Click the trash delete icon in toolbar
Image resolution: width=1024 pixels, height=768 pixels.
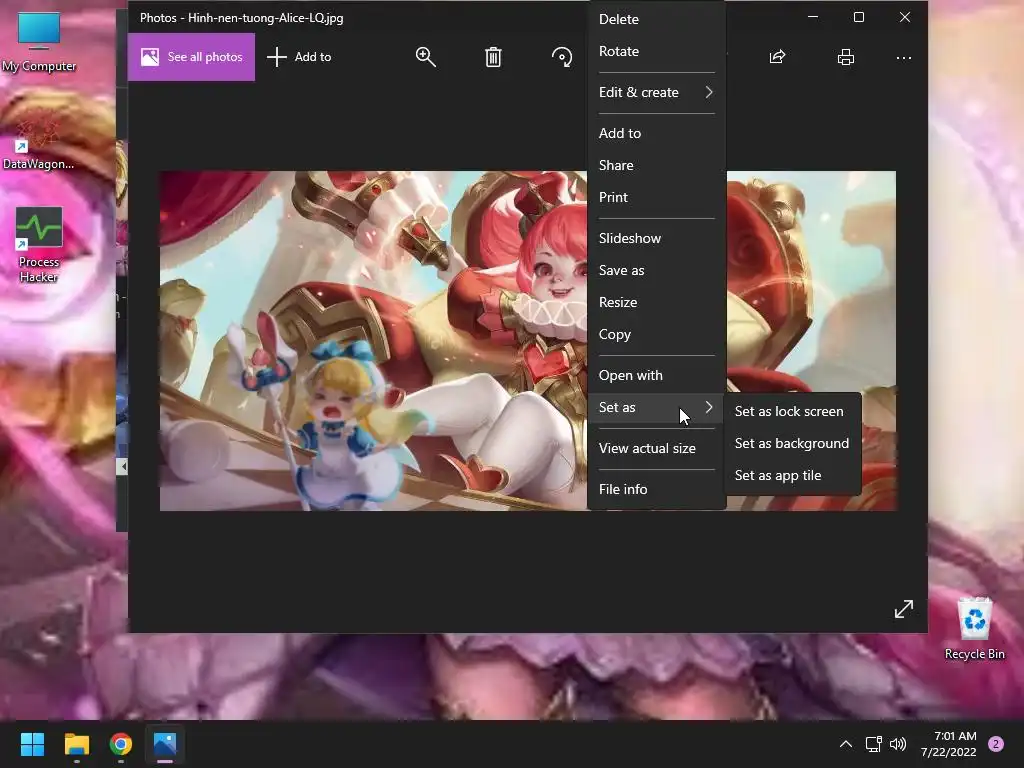click(493, 57)
